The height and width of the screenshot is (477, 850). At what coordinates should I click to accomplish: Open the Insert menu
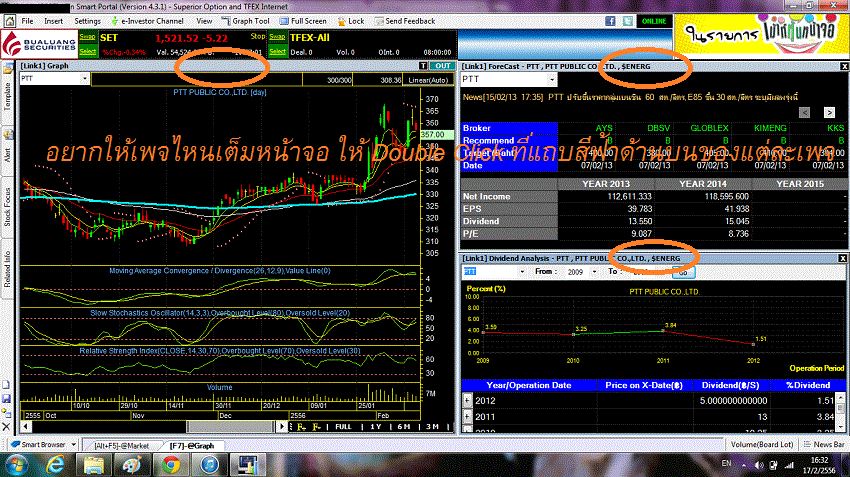click(x=54, y=21)
